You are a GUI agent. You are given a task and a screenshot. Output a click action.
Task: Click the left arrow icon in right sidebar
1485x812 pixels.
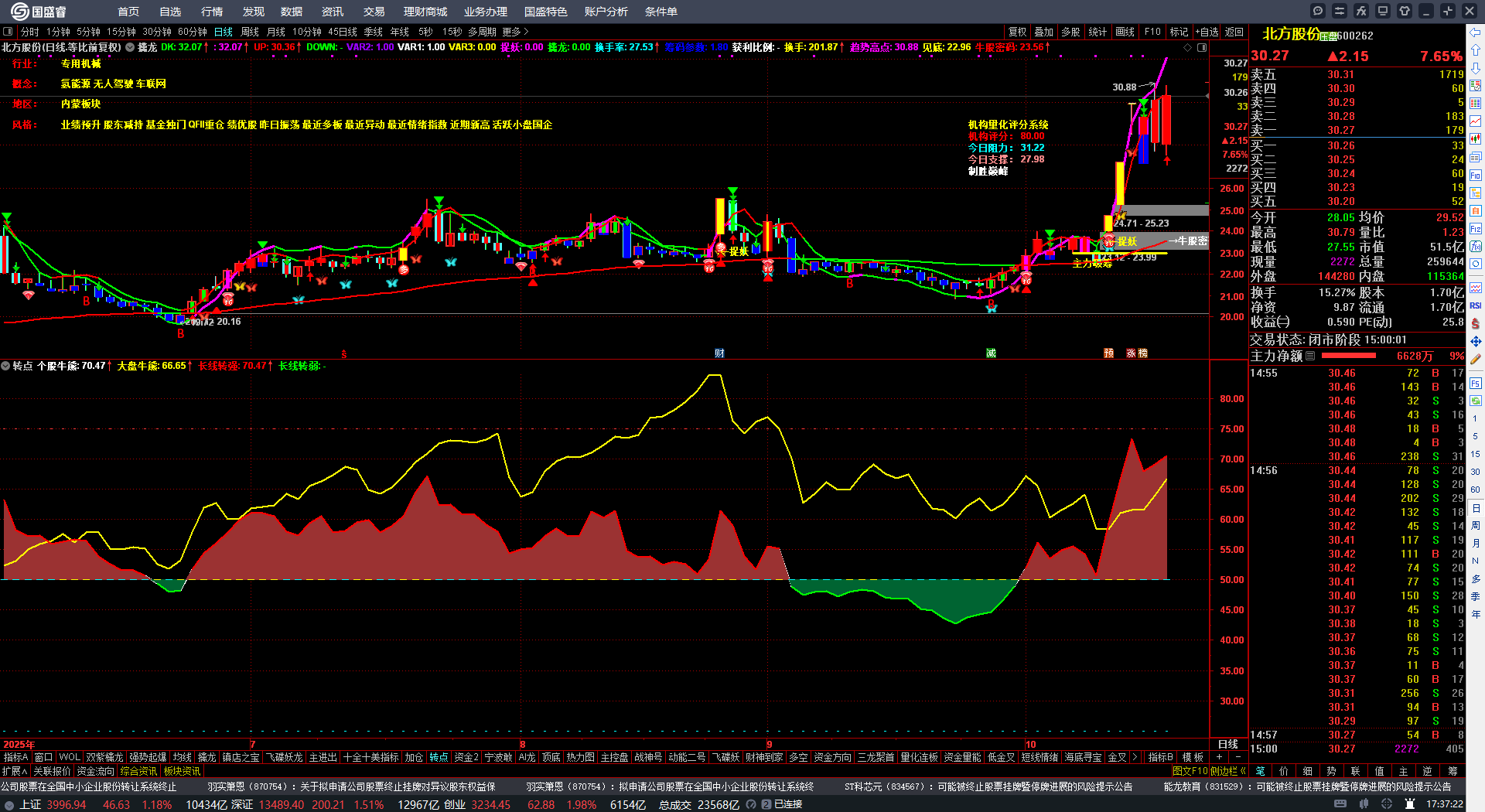[x=1476, y=32]
